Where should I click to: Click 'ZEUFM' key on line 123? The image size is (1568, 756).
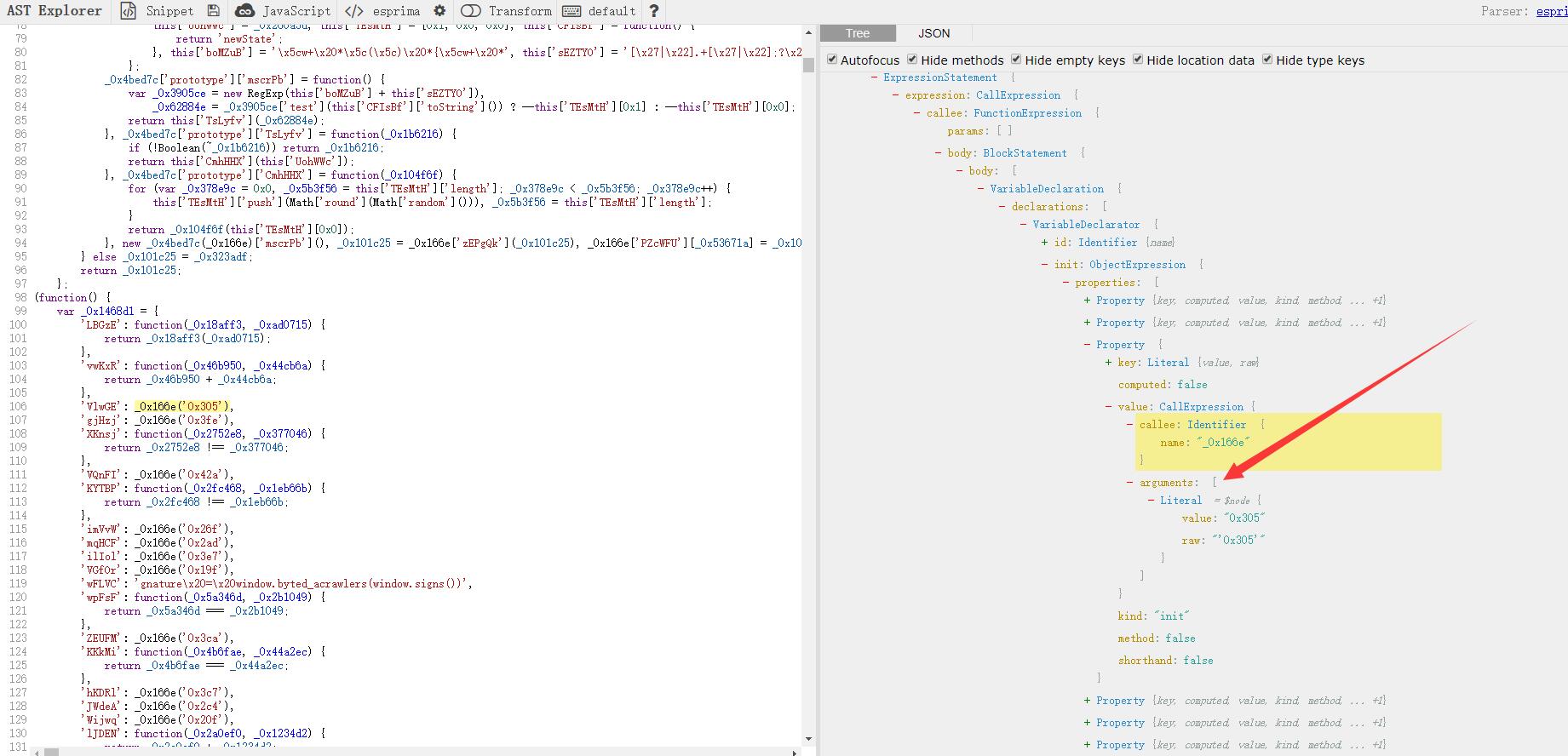point(101,638)
